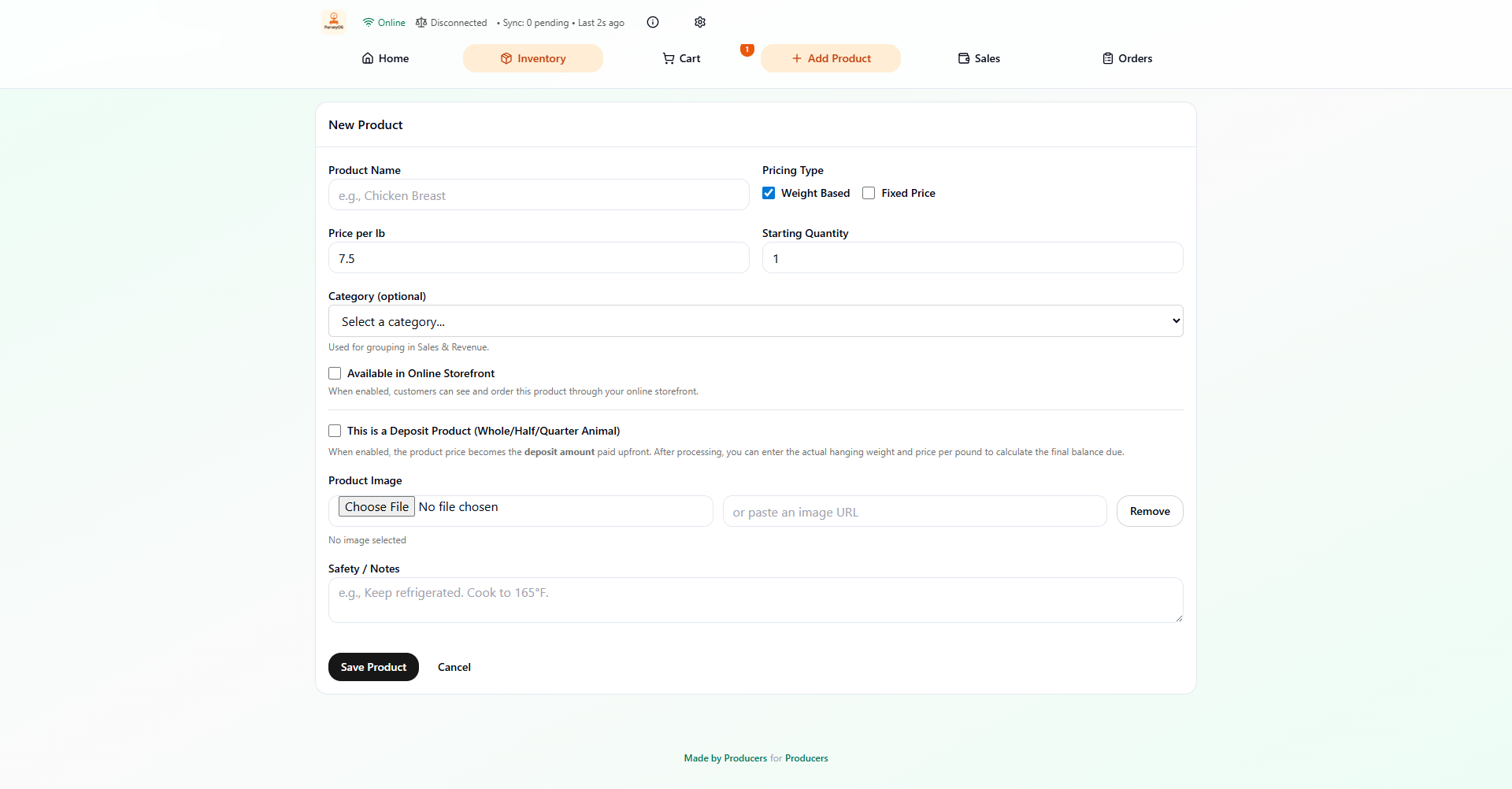The width and height of the screenshot is (1512, 789).
Task: Uncheck the Weight Based checkbox
Action: point(769,193)
